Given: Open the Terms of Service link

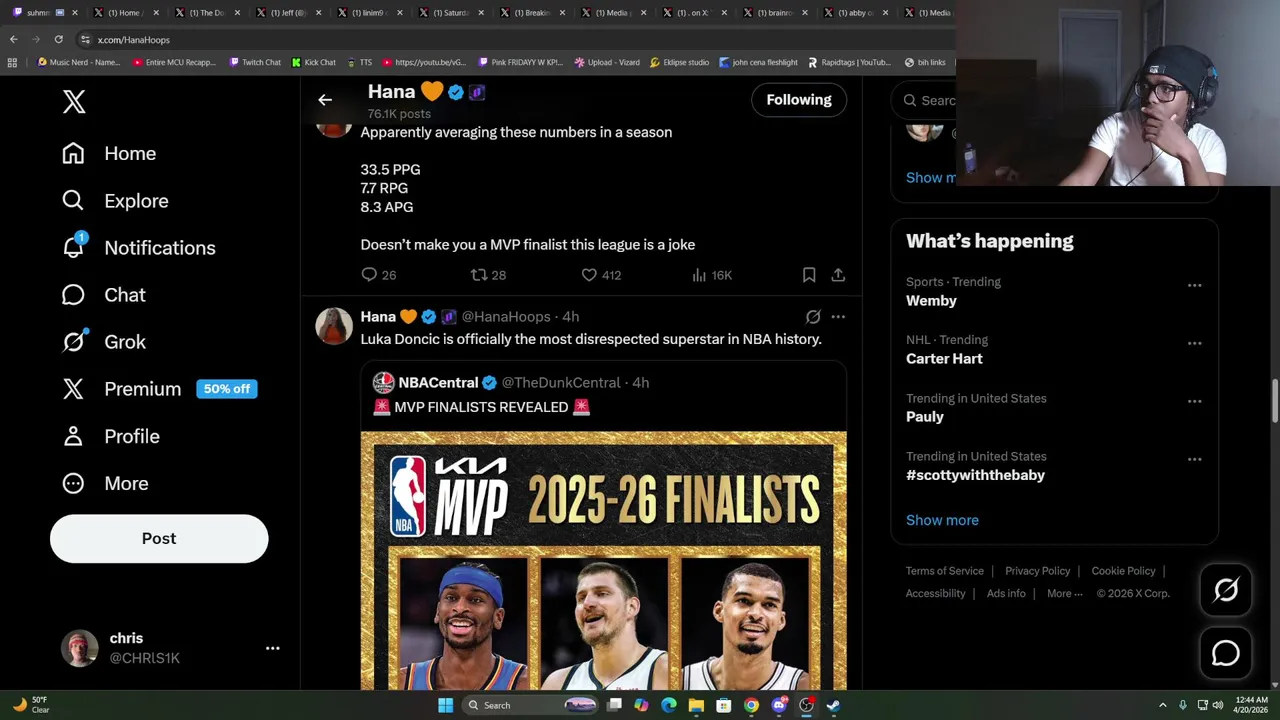Looking at the screenshot, I should pyautogui.click(x=945, y=571).
